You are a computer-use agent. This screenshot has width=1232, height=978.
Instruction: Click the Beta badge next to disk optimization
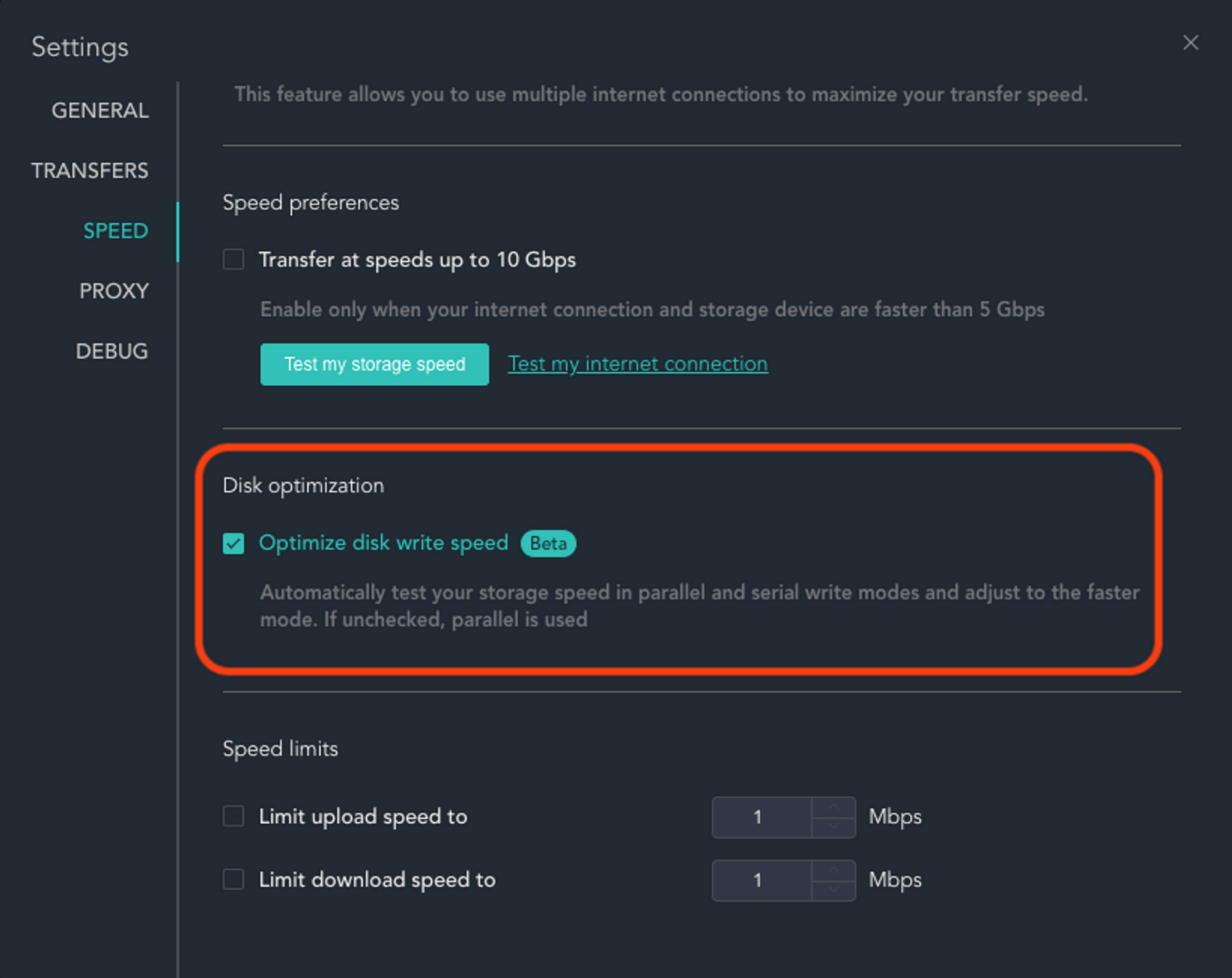(x=548, y=543)
